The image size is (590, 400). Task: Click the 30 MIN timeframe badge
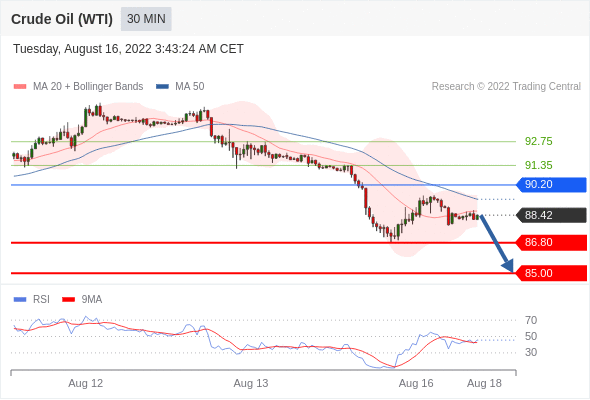(146, 19)
